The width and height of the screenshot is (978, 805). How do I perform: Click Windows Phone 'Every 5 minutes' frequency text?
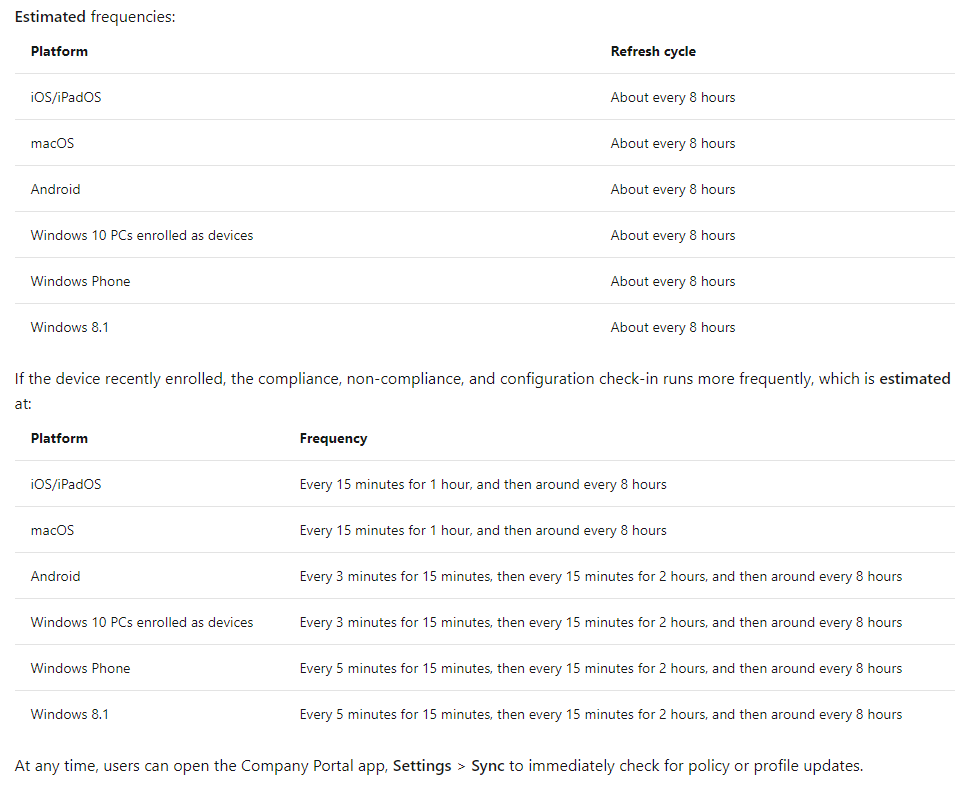[601, 668]
